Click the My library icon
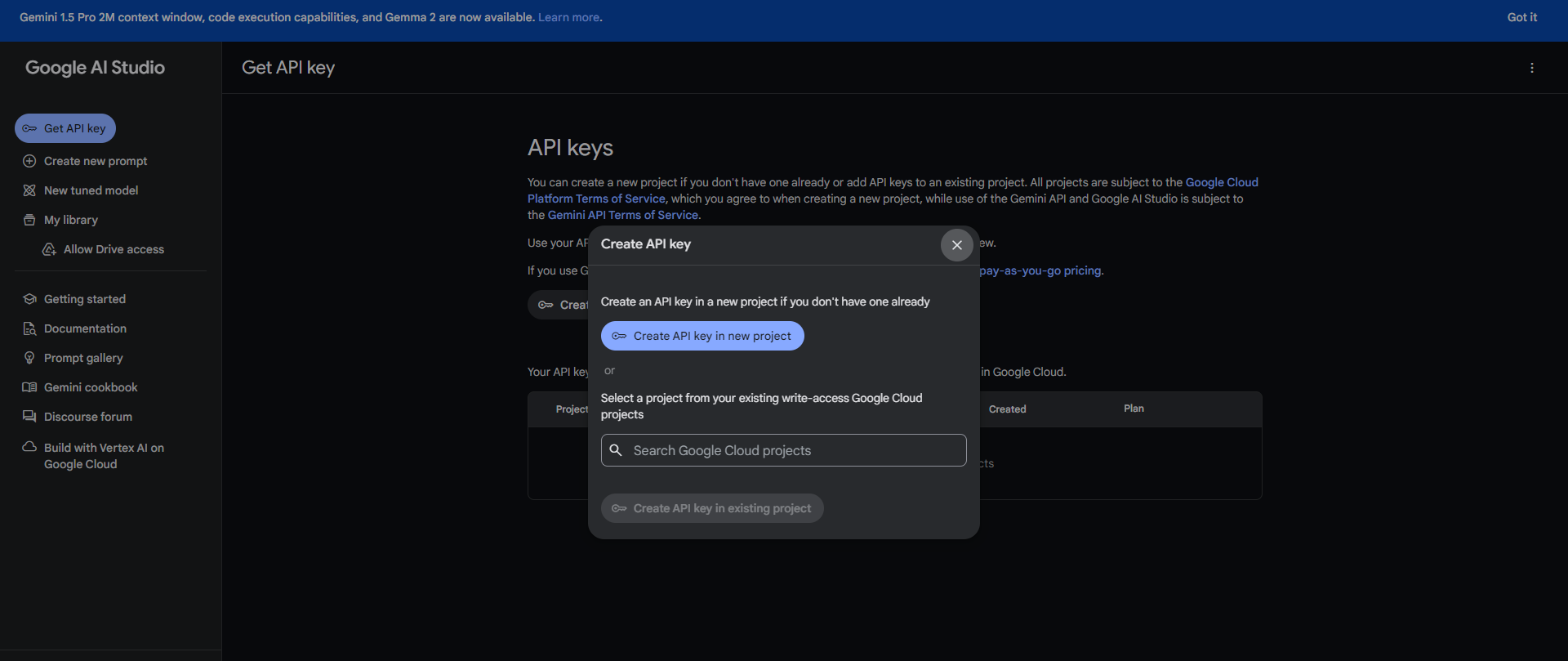Image resolution: width=1568 pixels, height=661 pixels. [29, 220]
